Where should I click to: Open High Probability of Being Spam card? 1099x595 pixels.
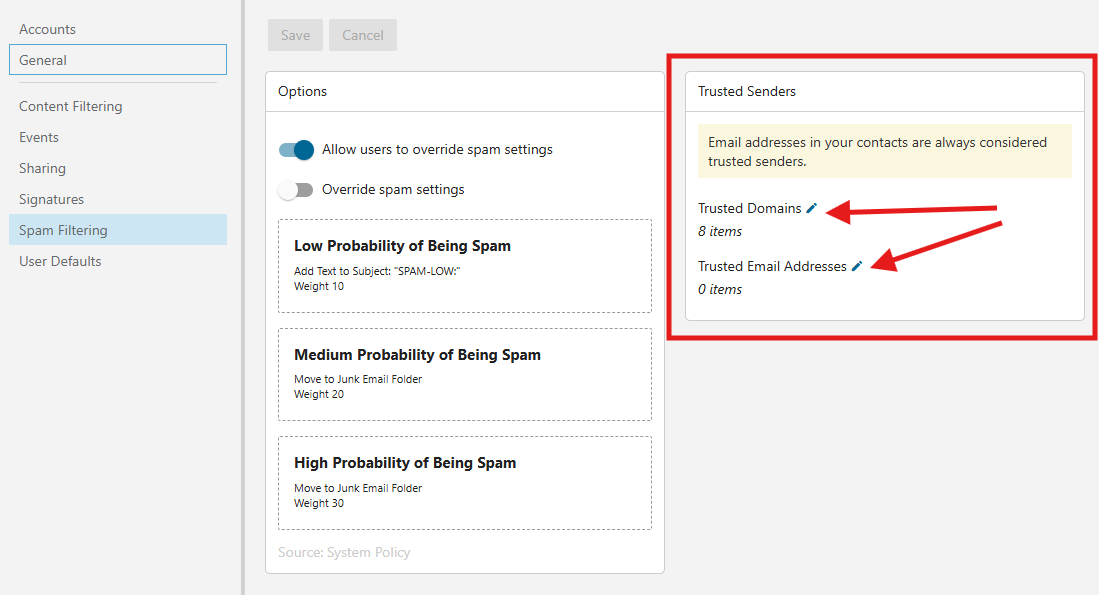click(465, 483)
